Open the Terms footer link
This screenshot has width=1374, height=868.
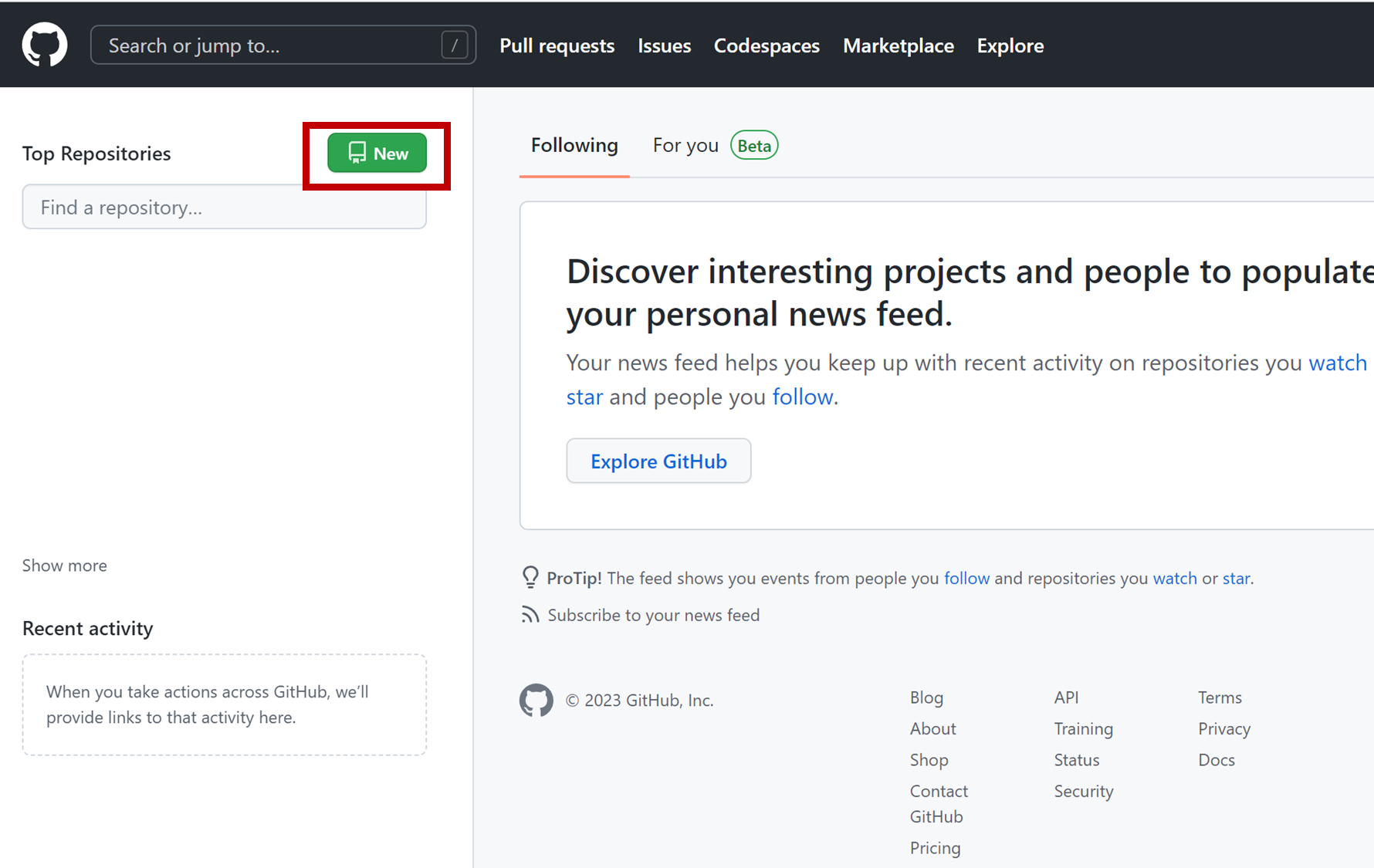click(1220, 697)
